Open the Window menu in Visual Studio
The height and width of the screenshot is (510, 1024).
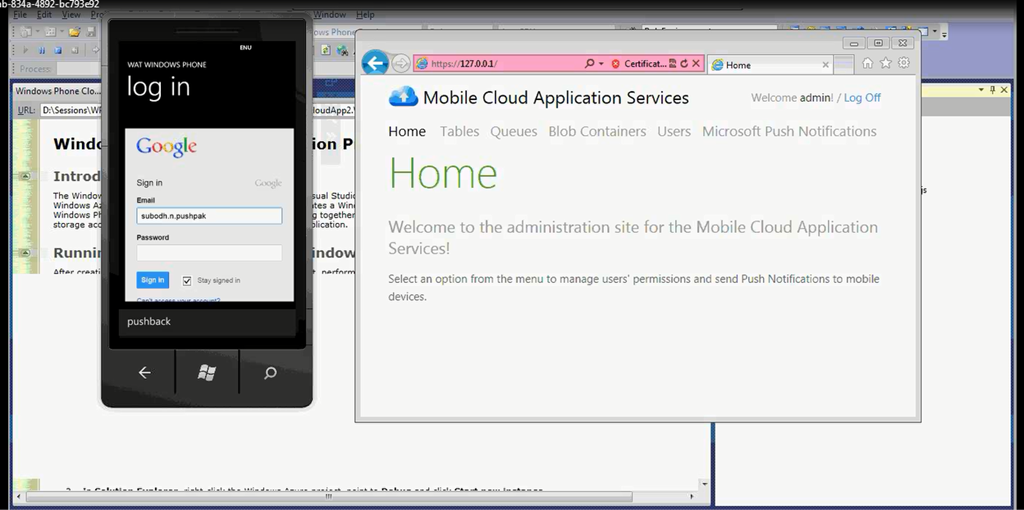330,14
